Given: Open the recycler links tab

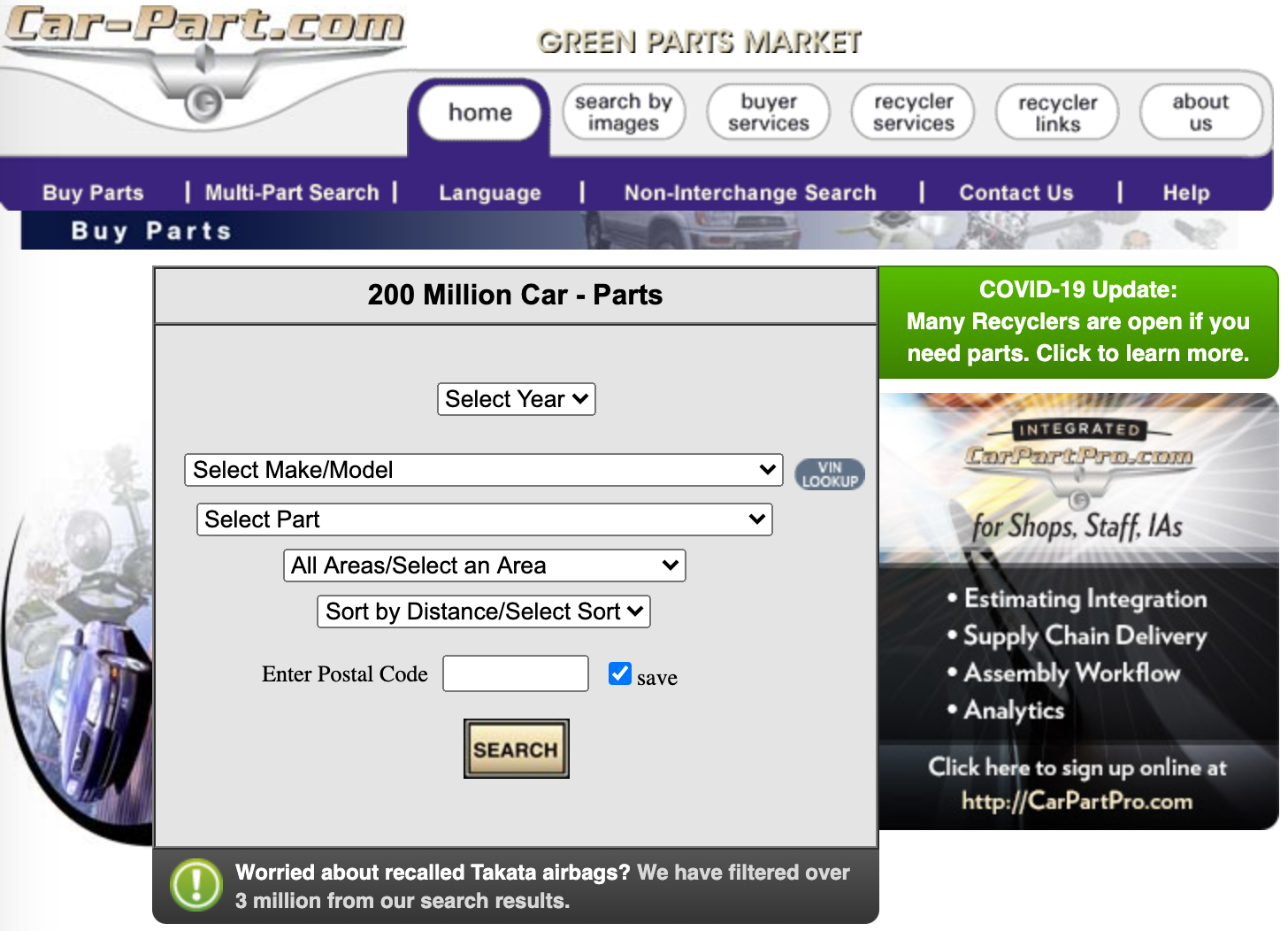Looking at the screenshot, I should (x=1057, y=112).
